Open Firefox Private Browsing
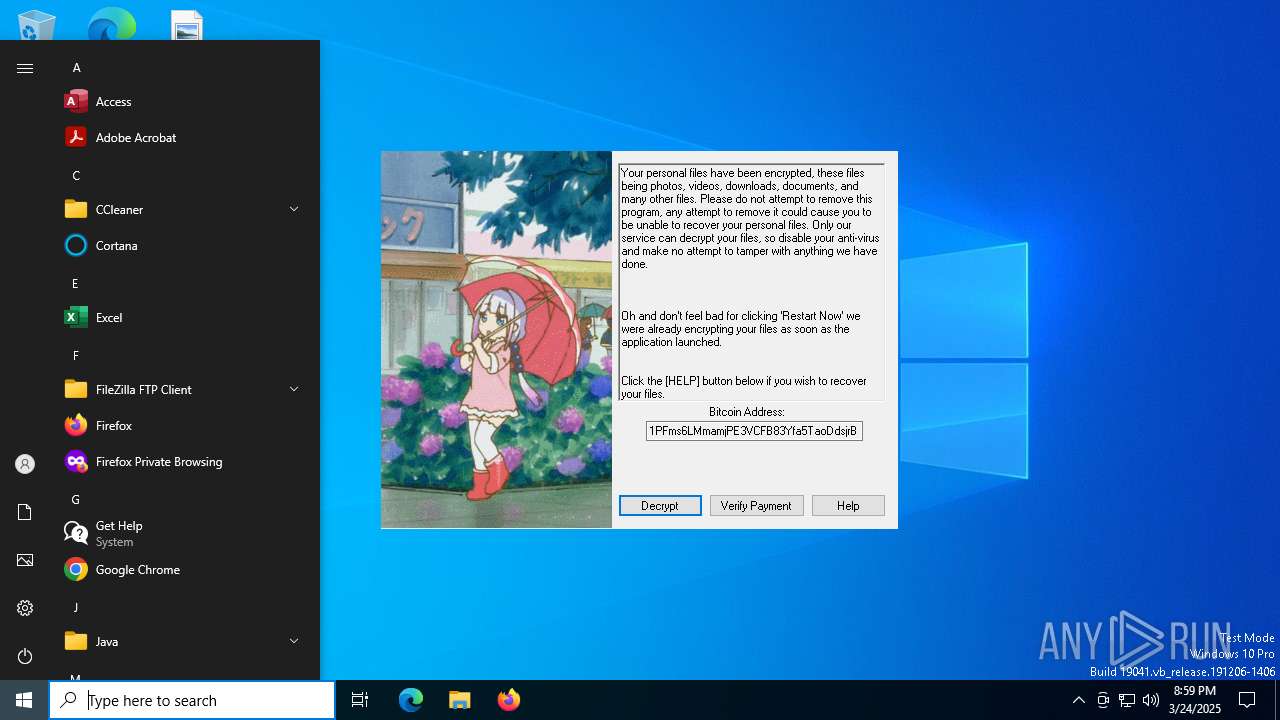Viewport: 1280px width, 720px height. point(184,461)
